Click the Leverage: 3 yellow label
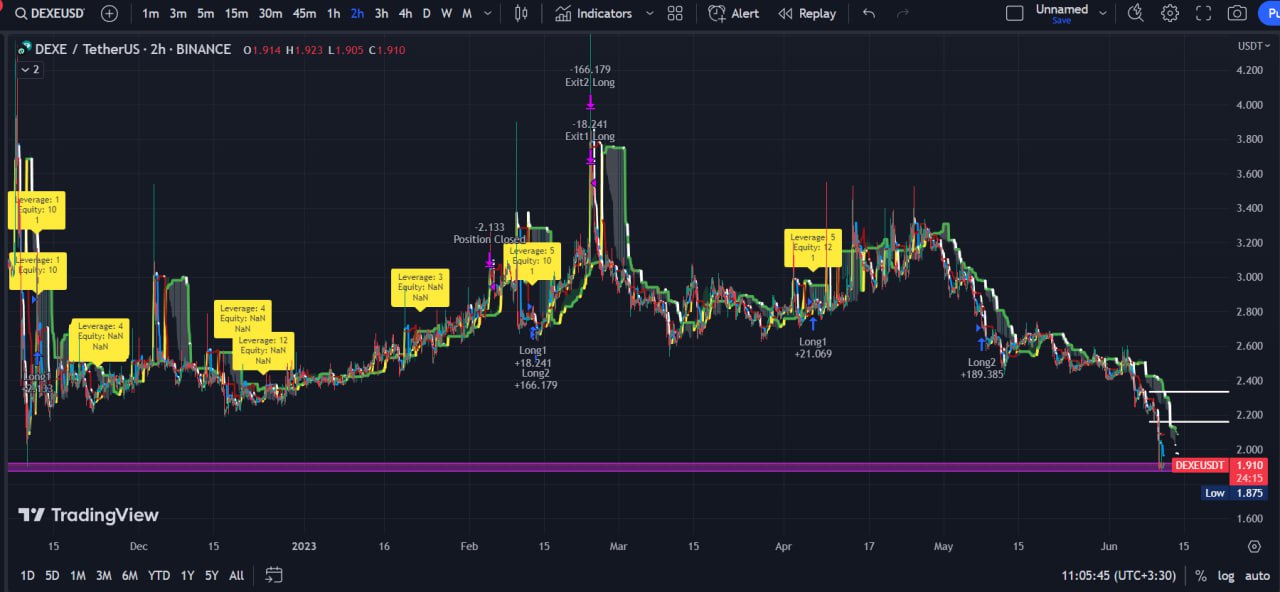 coord(420,287)
